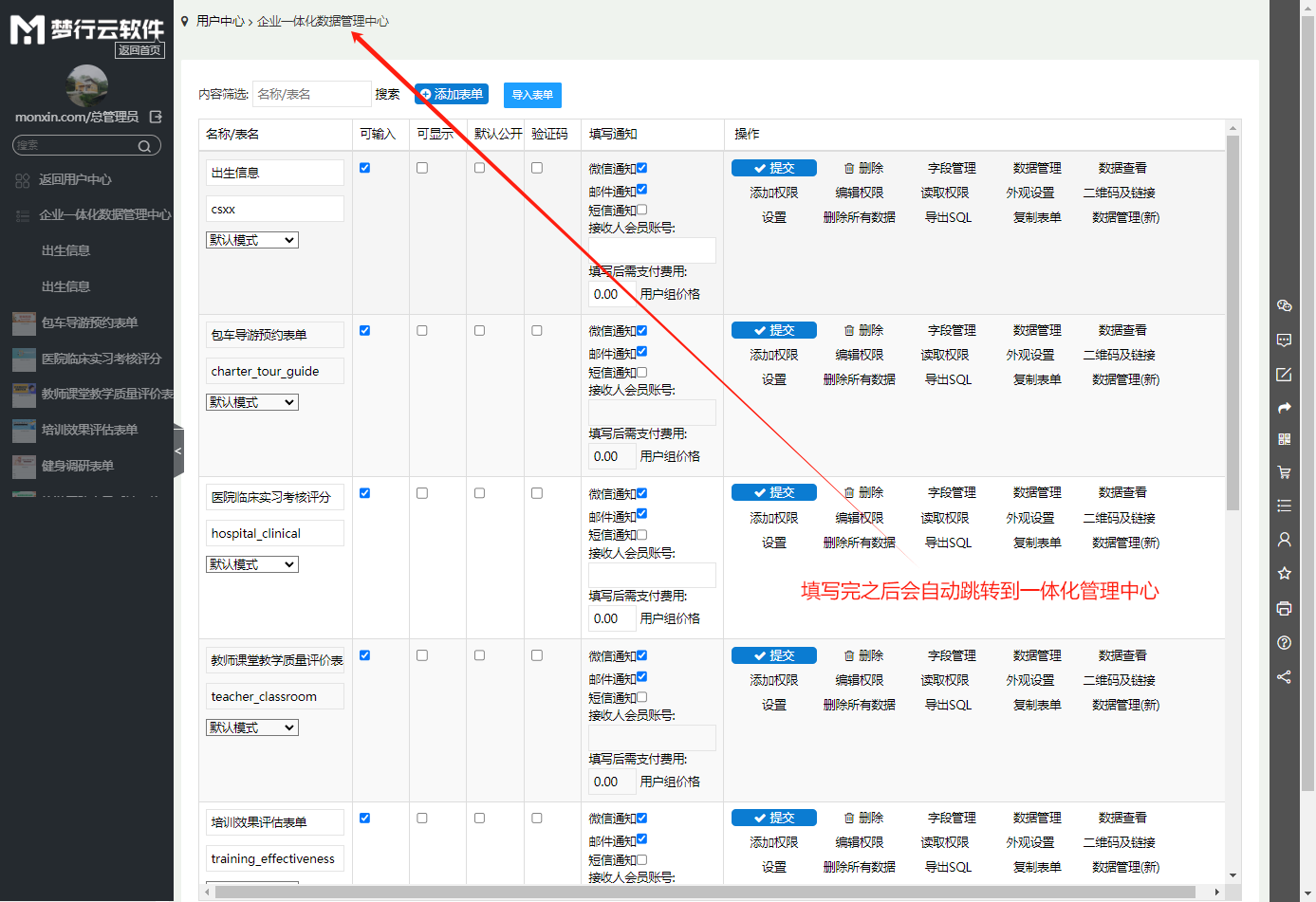The width and height of the screenshot is (1316, 902).
Task: Check 可显示 for 出生信息 row
Action: 422,168
